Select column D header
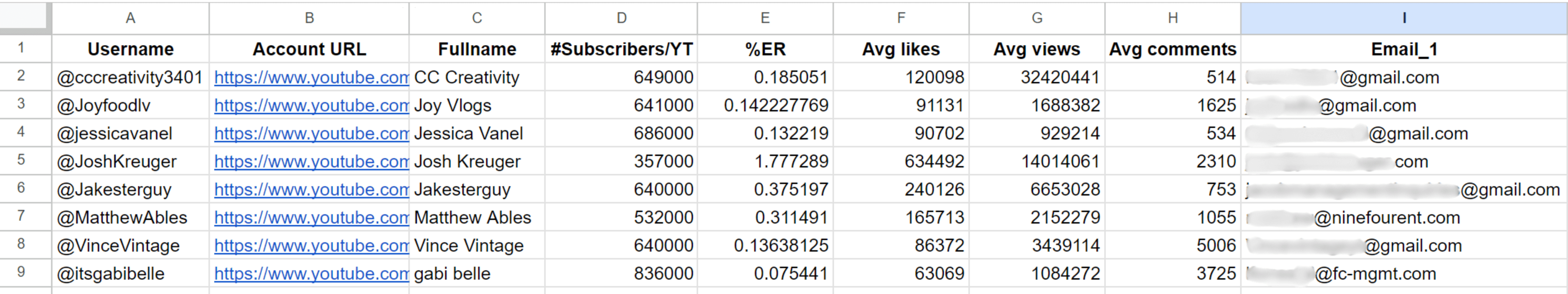The height and width of the screenshot is (294, 1568). point(621,18)
